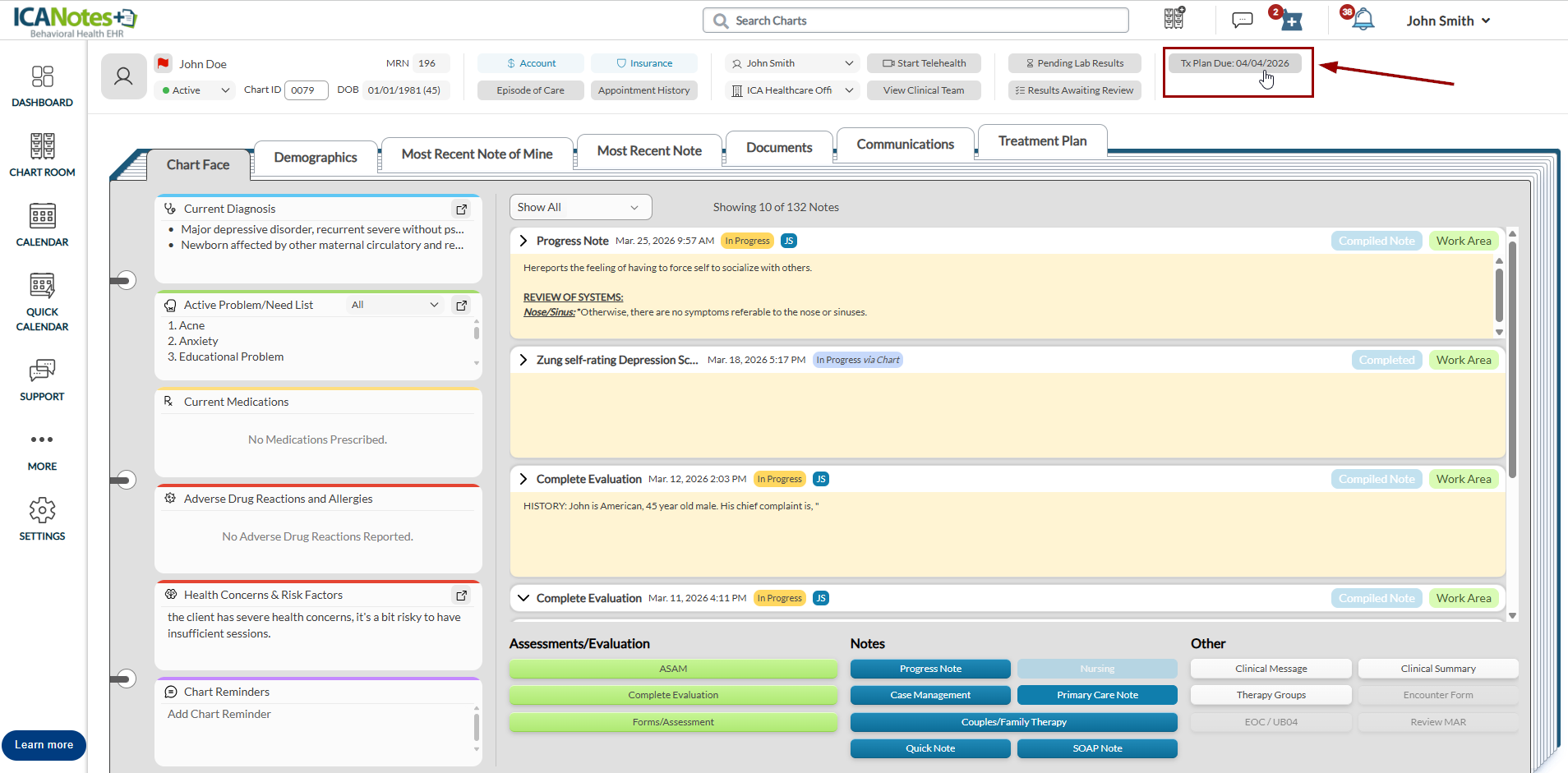Pop out Health Concerns & Risk Factors
Viewport: 1568px width, 773px height.
(x=462, y=596)
